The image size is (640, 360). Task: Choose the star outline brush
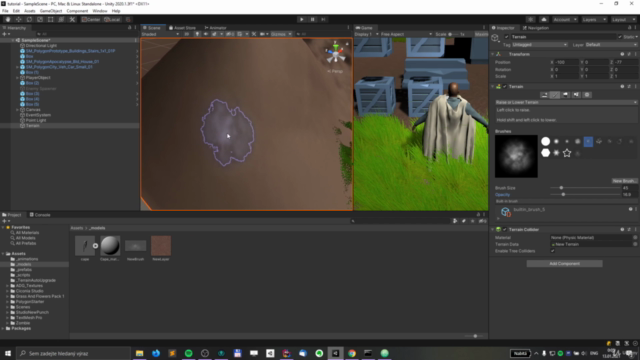tap(567, 153)
